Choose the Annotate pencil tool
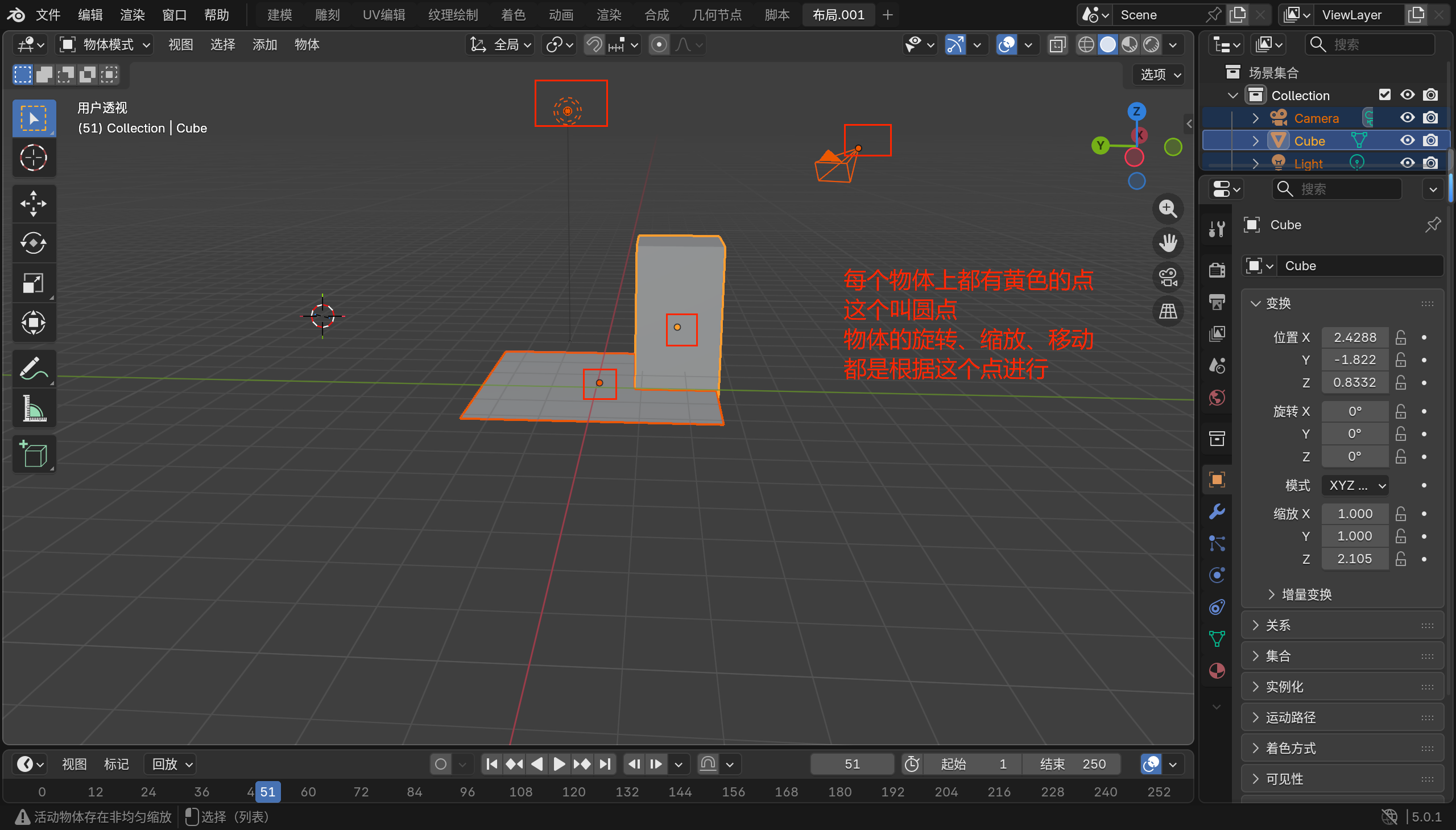The image size is (1456, 830). click(x=33, y=368)
